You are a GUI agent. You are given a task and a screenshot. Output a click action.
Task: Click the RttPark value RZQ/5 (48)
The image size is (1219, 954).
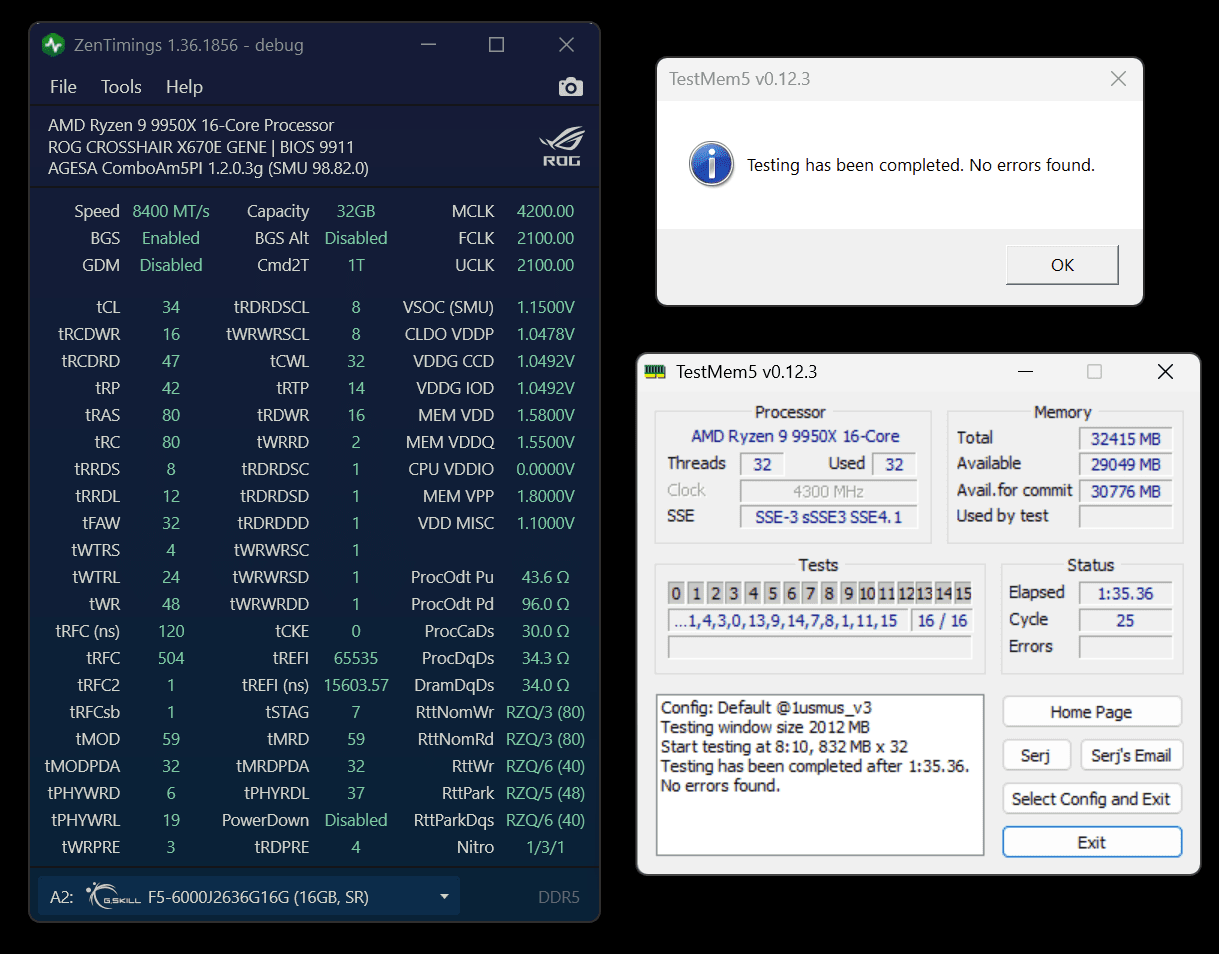tap(546, 793)
